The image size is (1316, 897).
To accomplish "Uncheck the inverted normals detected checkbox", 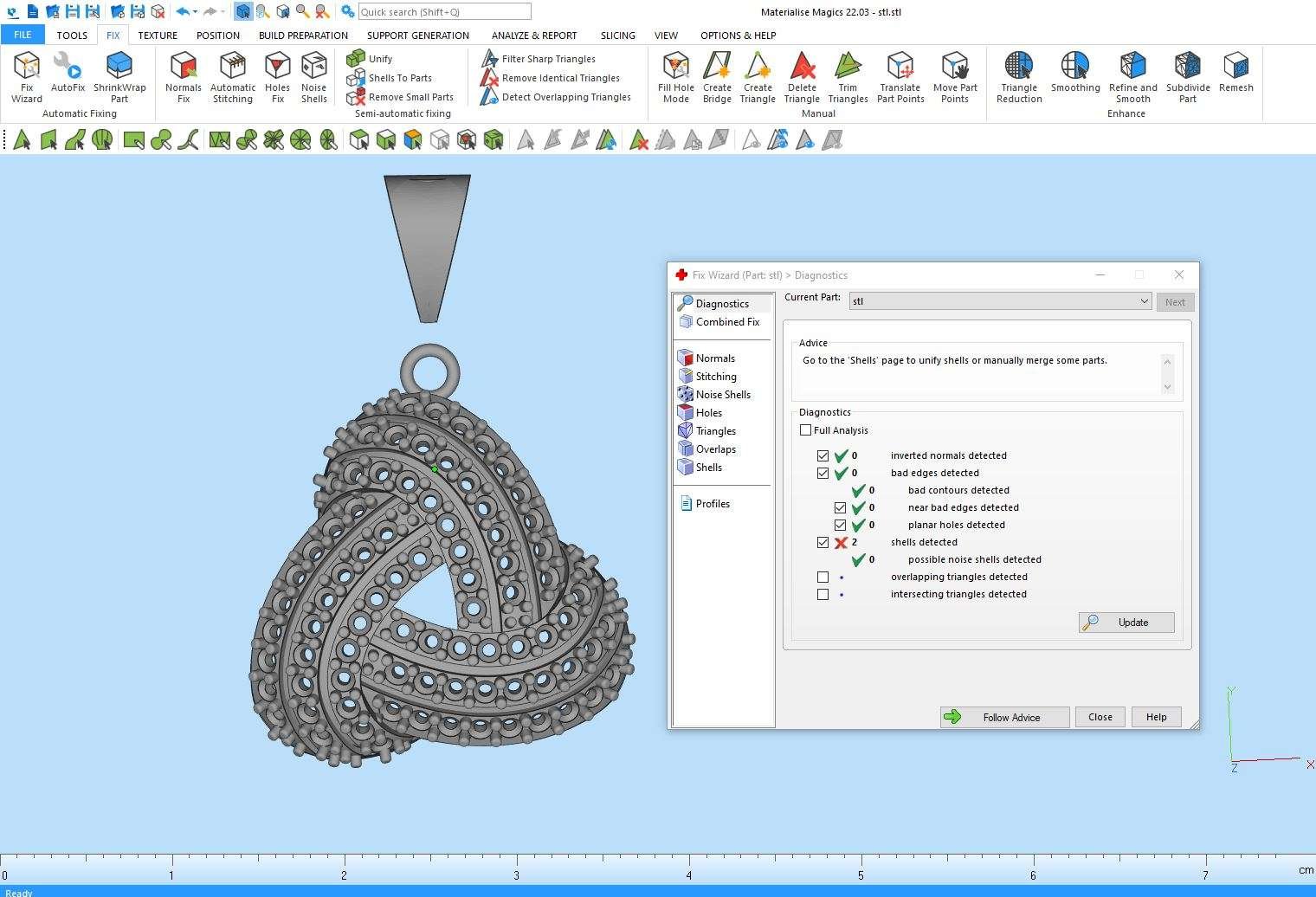I will [x=822, y=455].
